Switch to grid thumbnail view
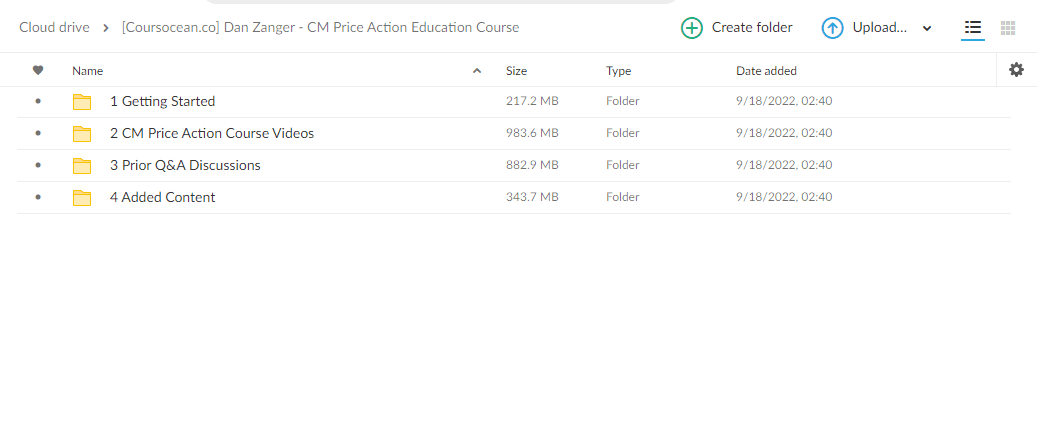The image size is (1037, 443). [1008, 28]
